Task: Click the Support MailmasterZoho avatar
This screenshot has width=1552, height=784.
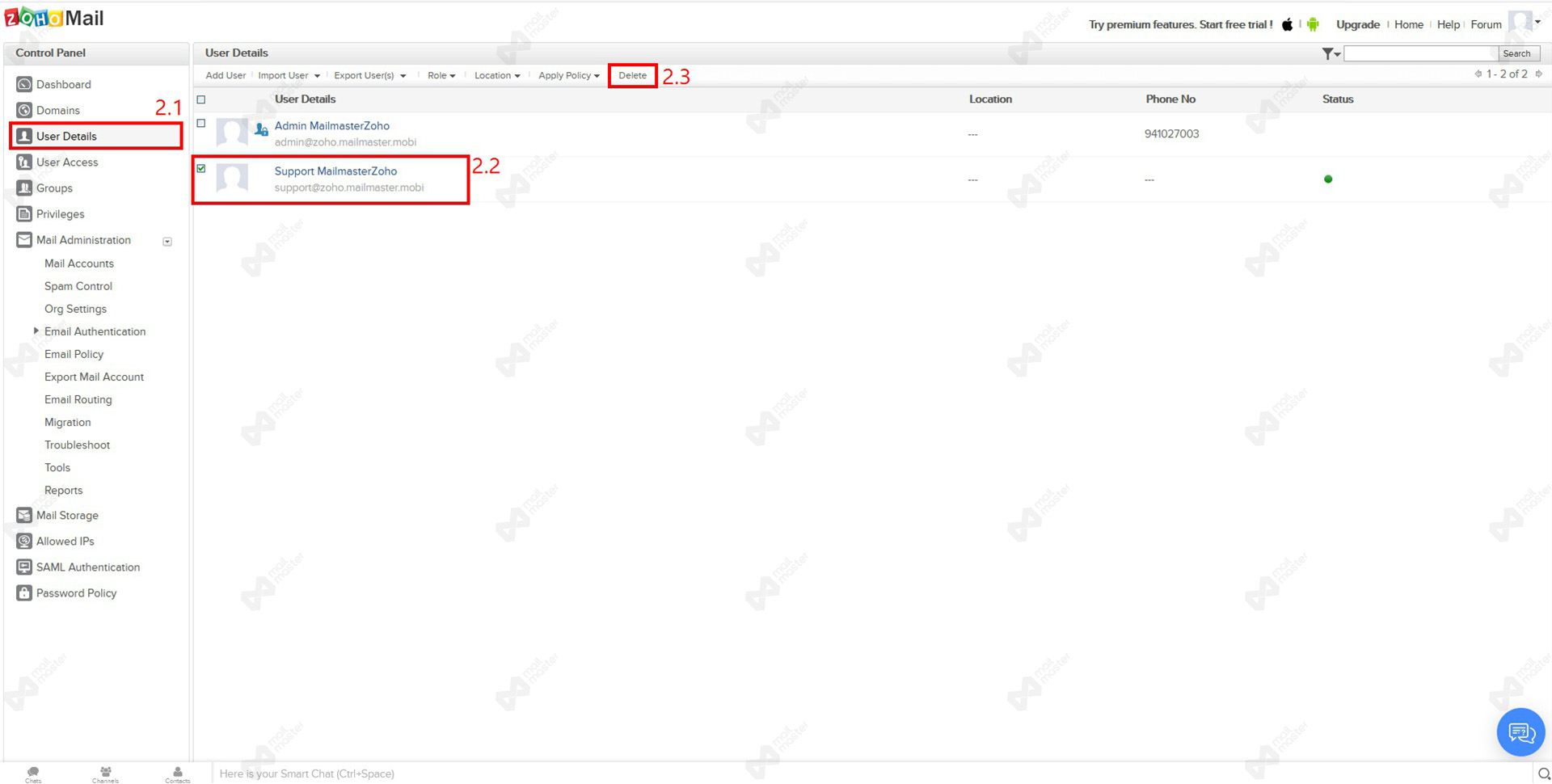Action: pos(232,179)
